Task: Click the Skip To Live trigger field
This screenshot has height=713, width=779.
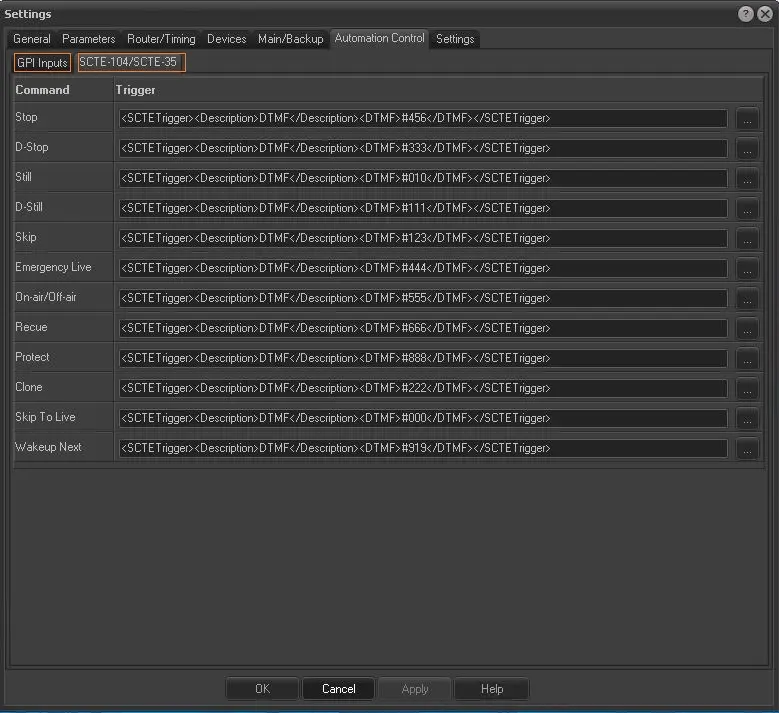Action: tap(423, 419)
